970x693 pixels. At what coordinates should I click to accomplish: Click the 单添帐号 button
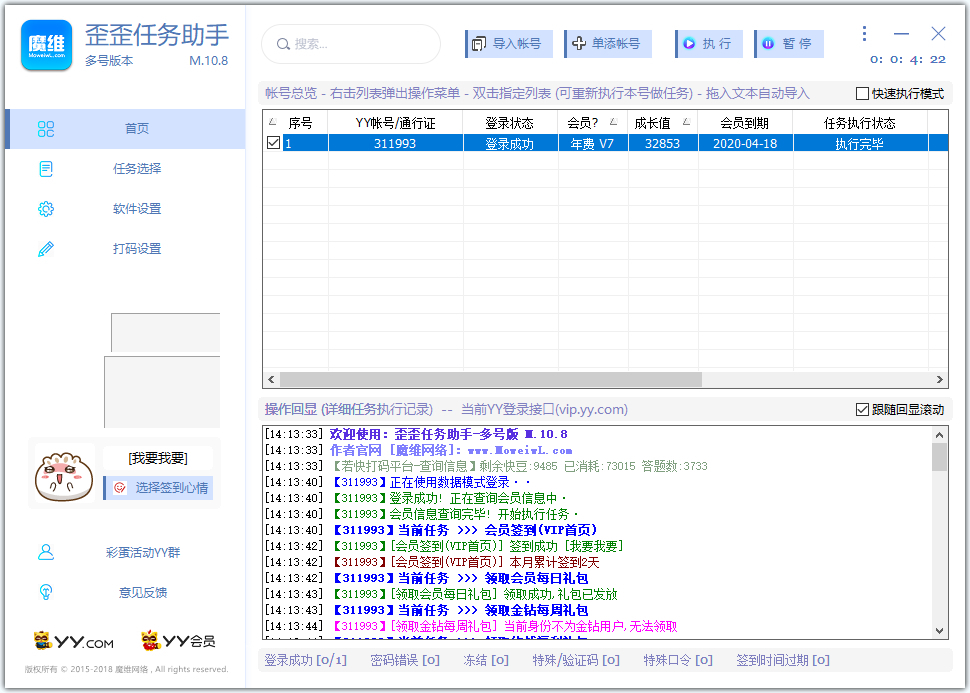point(607,44)
